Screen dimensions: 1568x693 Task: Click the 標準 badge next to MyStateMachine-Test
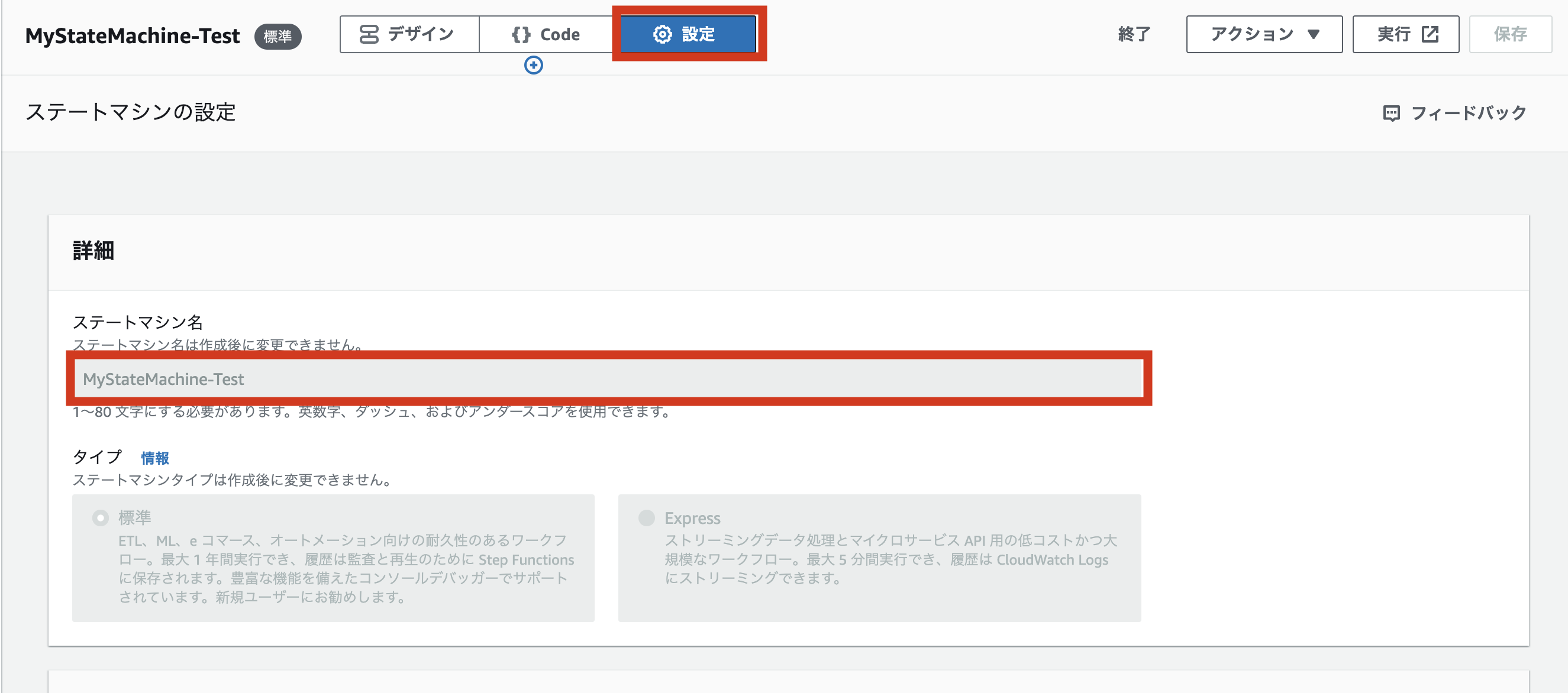coord(278,37)
